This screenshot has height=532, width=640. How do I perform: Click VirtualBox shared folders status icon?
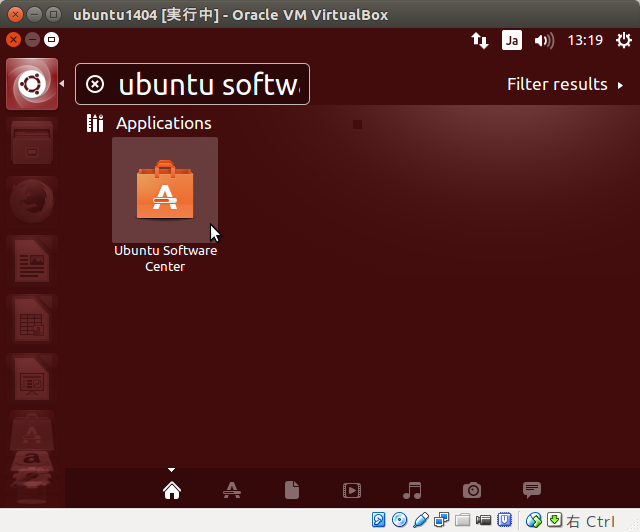coord(462,520)
